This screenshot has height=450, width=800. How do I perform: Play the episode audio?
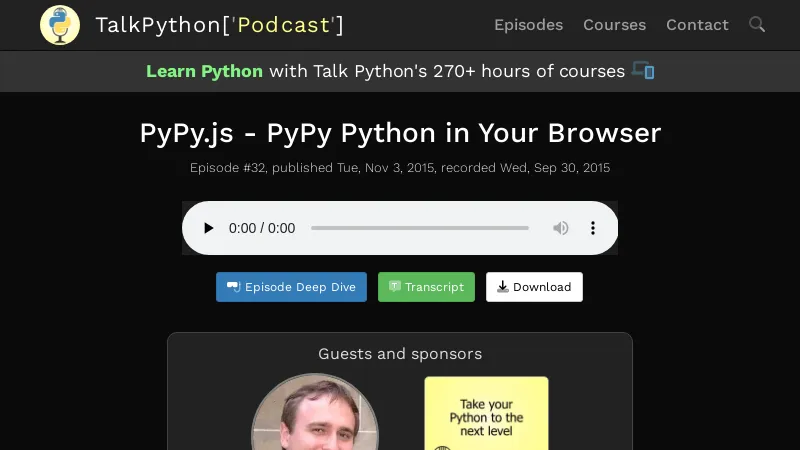[208, 228]
